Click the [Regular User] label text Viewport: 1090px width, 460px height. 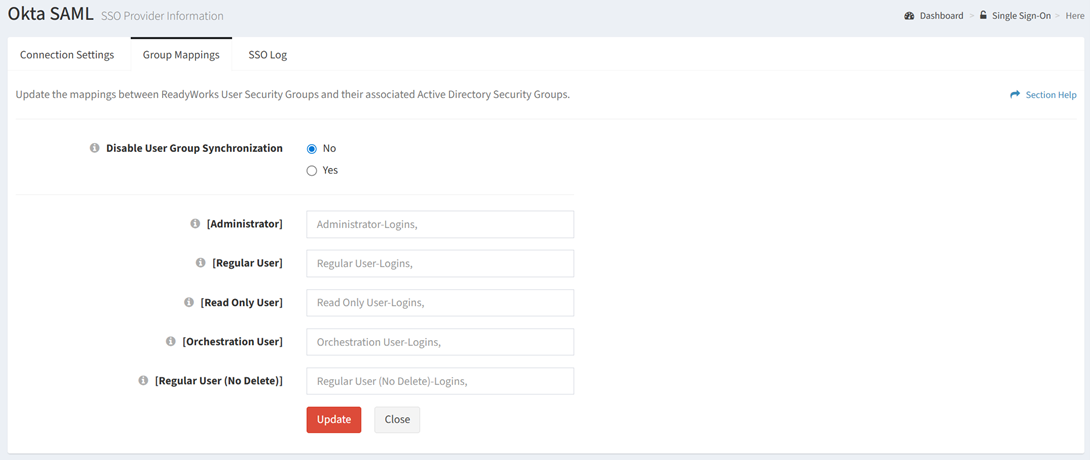(x=247, y=263)
